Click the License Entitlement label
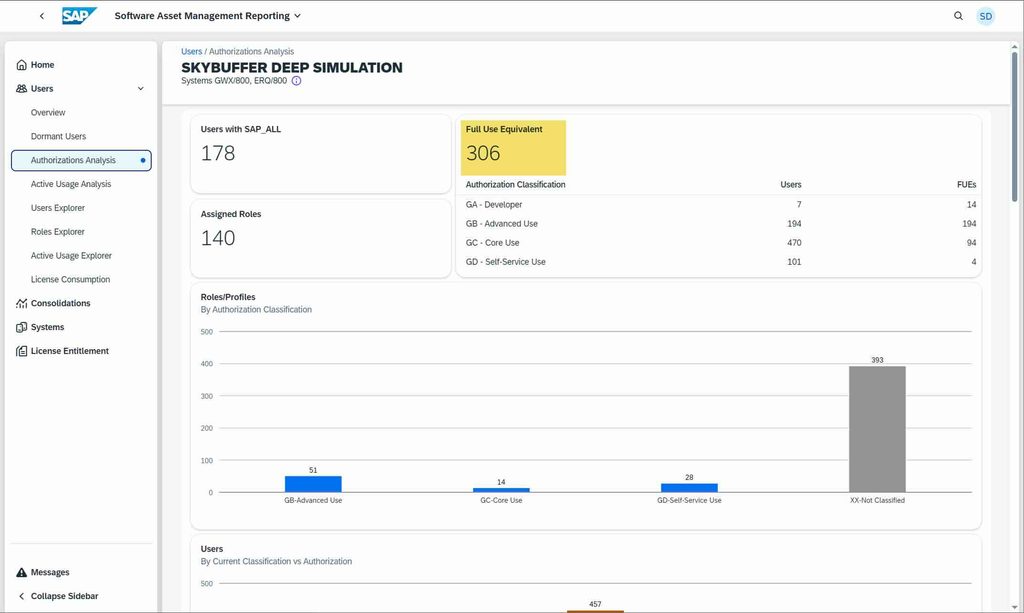The width and height of the screenshot is (1024, 613). (70, 351)
